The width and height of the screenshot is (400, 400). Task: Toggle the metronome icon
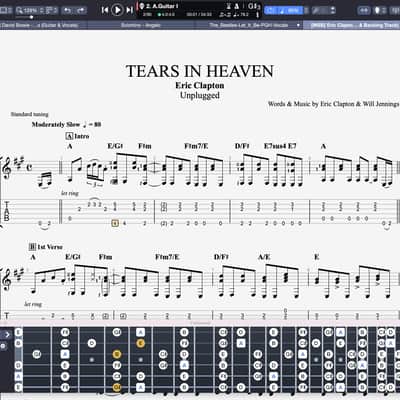(x=236, y=6)
